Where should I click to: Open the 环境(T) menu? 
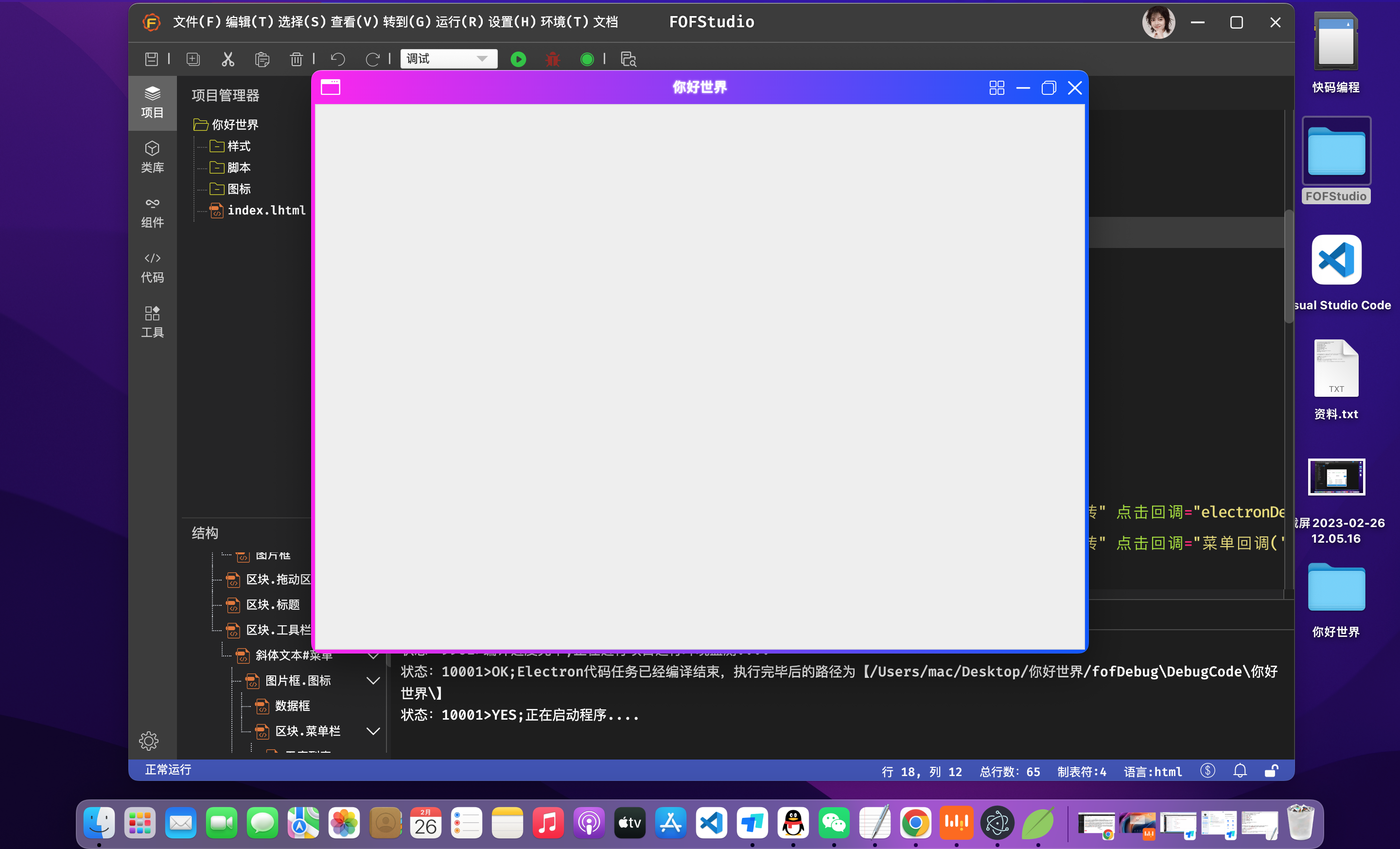[x=565, y=21]
